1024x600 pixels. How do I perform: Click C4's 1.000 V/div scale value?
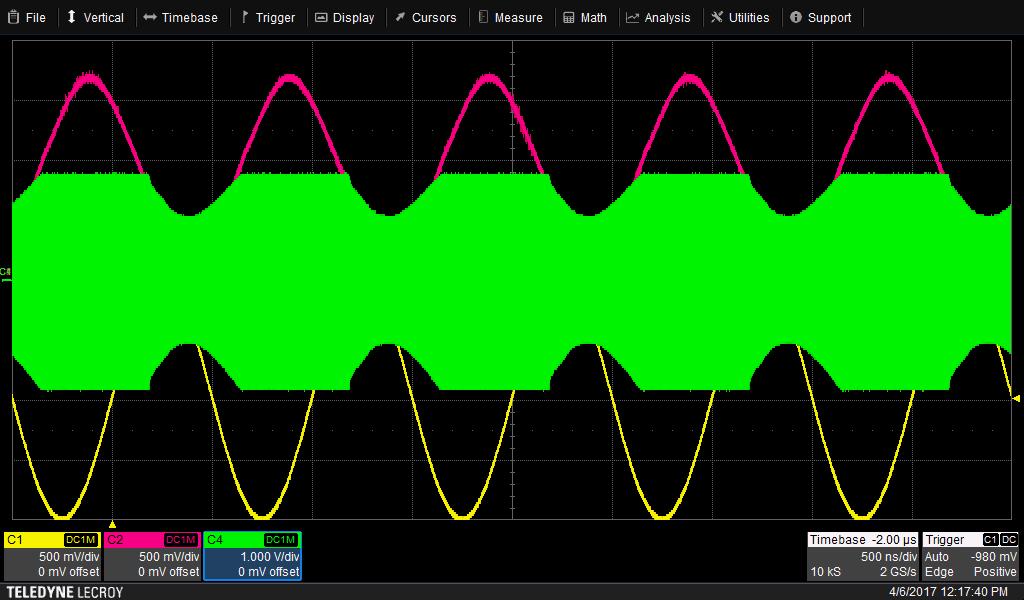[x=270, y=557]
